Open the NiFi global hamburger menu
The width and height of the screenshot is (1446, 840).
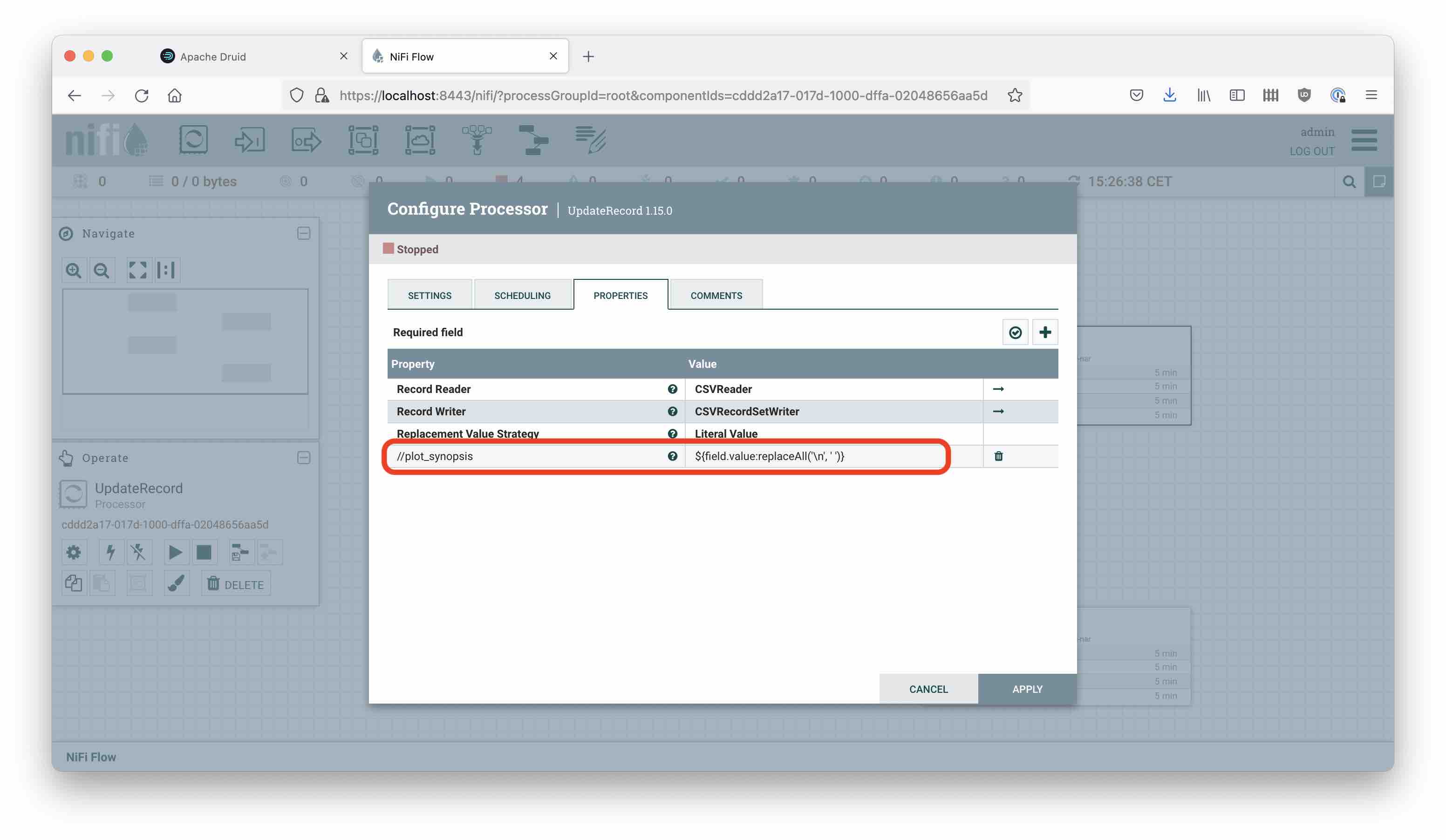[1364, 141]
